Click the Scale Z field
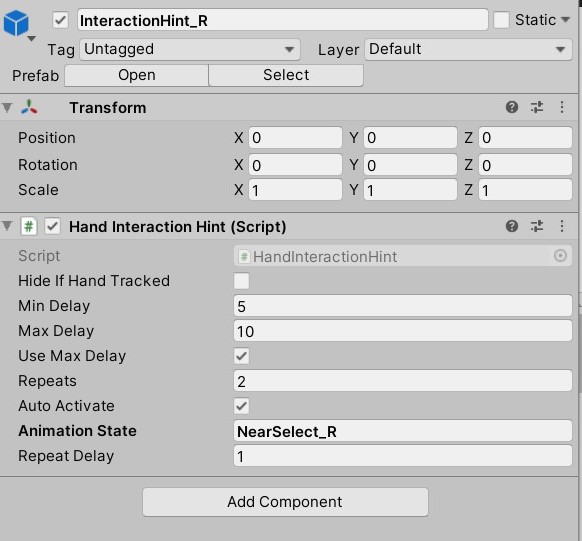 pos(525,190)
